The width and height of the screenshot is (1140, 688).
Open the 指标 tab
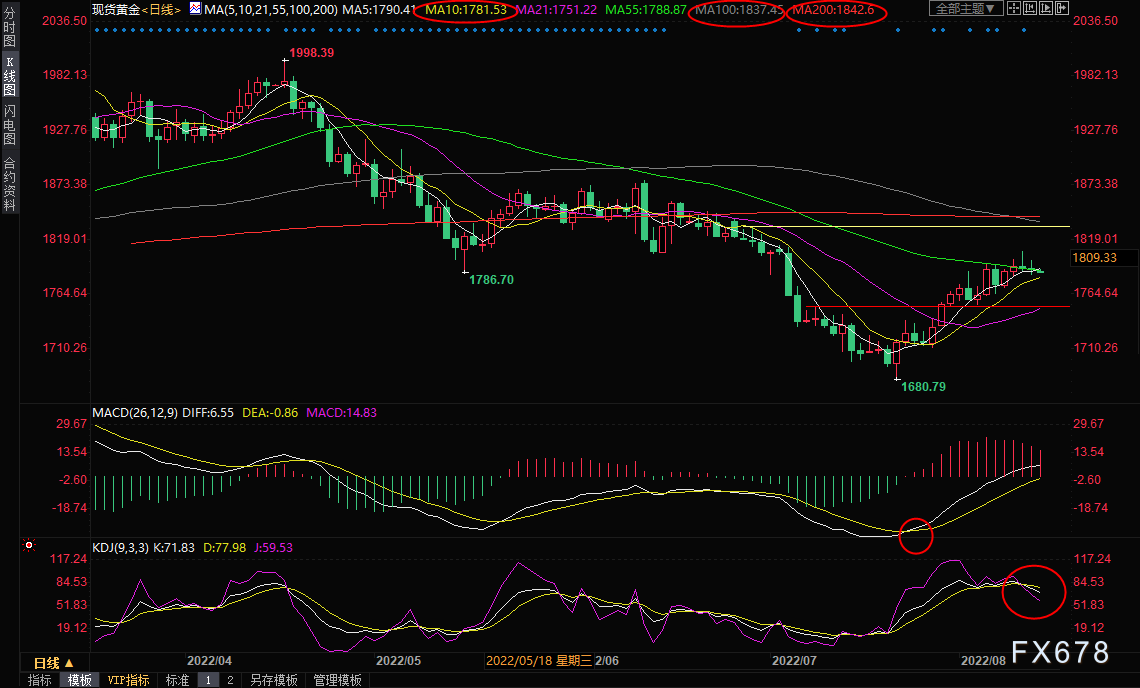(x=39, y=680)
